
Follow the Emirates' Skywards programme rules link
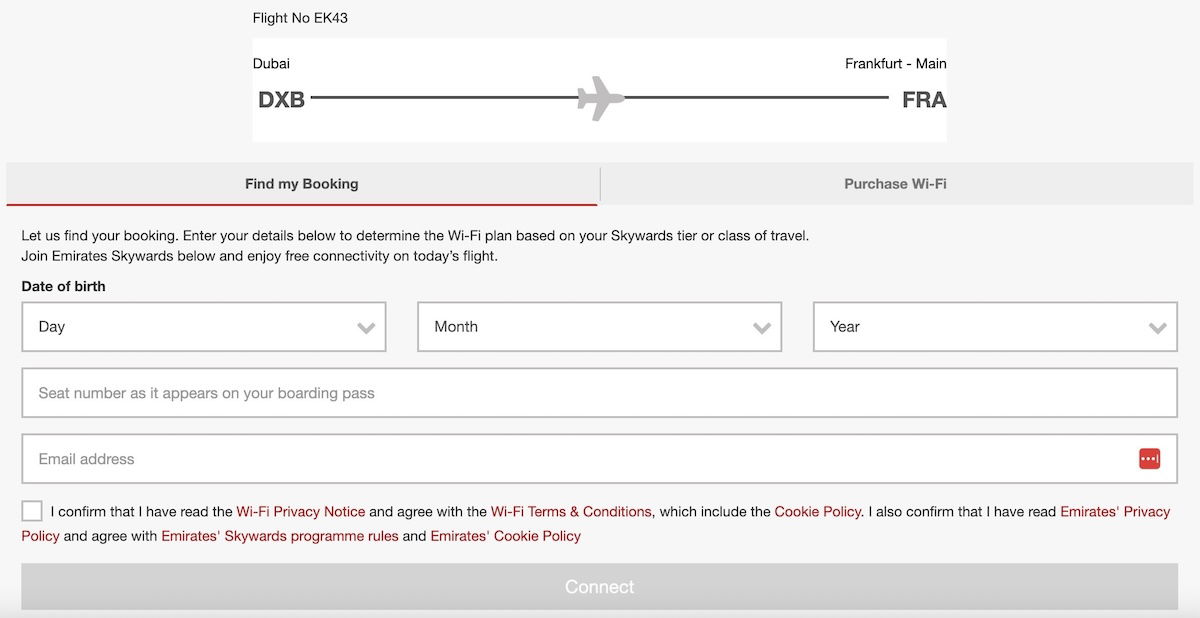click(x=280, y=536)
